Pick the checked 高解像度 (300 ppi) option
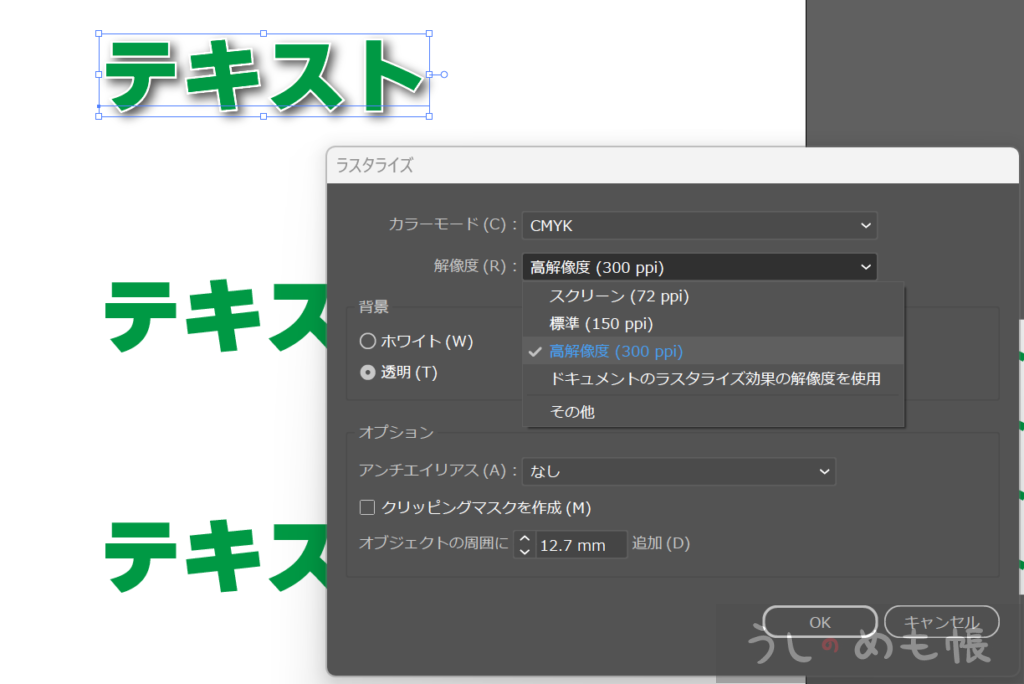Viewport: 1024px width, 684px height. (x=616, y=351)
